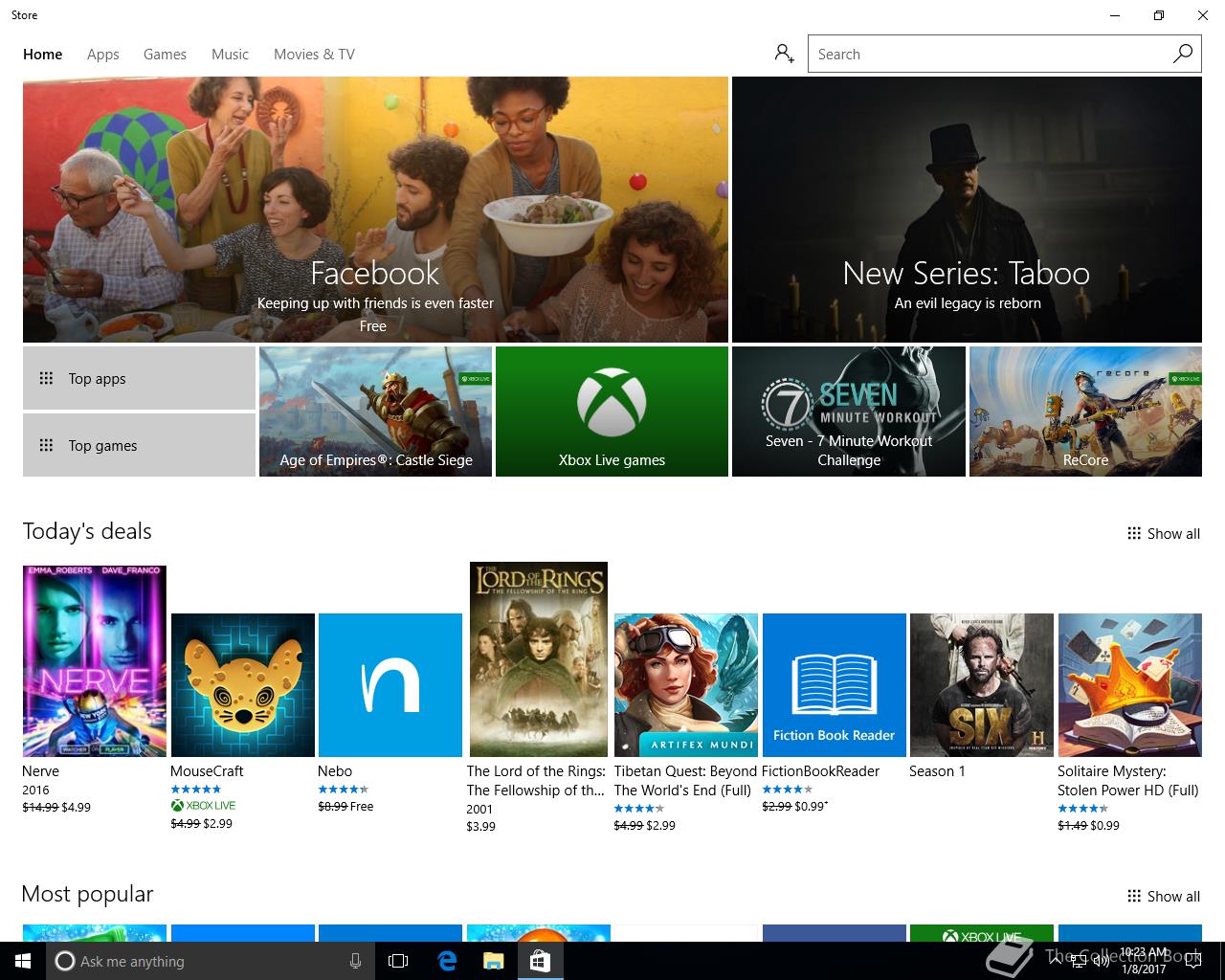Click the Season 1 title text
Viewport: 1225px width, 980px height.
[937, 771]
